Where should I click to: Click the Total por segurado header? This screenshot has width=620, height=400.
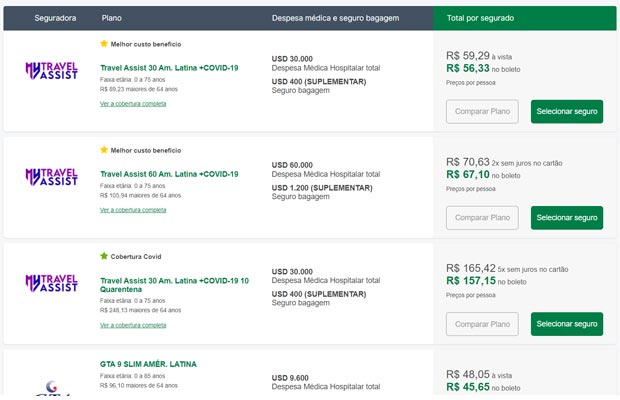(x=480, y=18)
